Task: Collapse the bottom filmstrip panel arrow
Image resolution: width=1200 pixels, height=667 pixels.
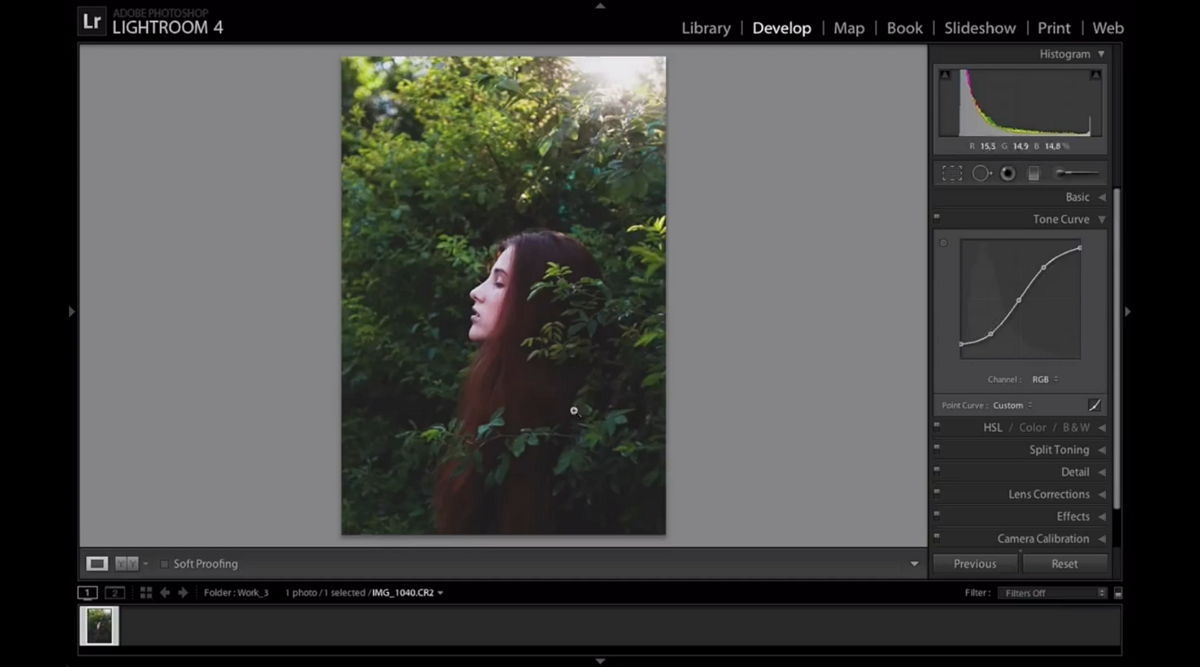Action: tap(600, 661)
